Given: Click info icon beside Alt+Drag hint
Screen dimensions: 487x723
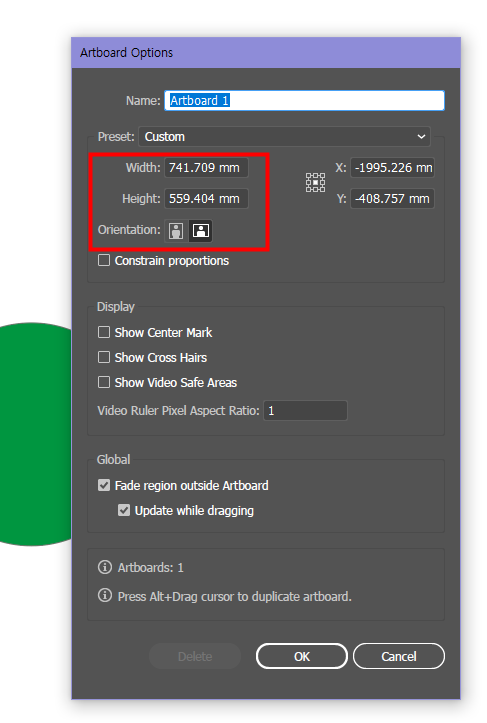Looking at the screenshot, I should pos(105,595).
